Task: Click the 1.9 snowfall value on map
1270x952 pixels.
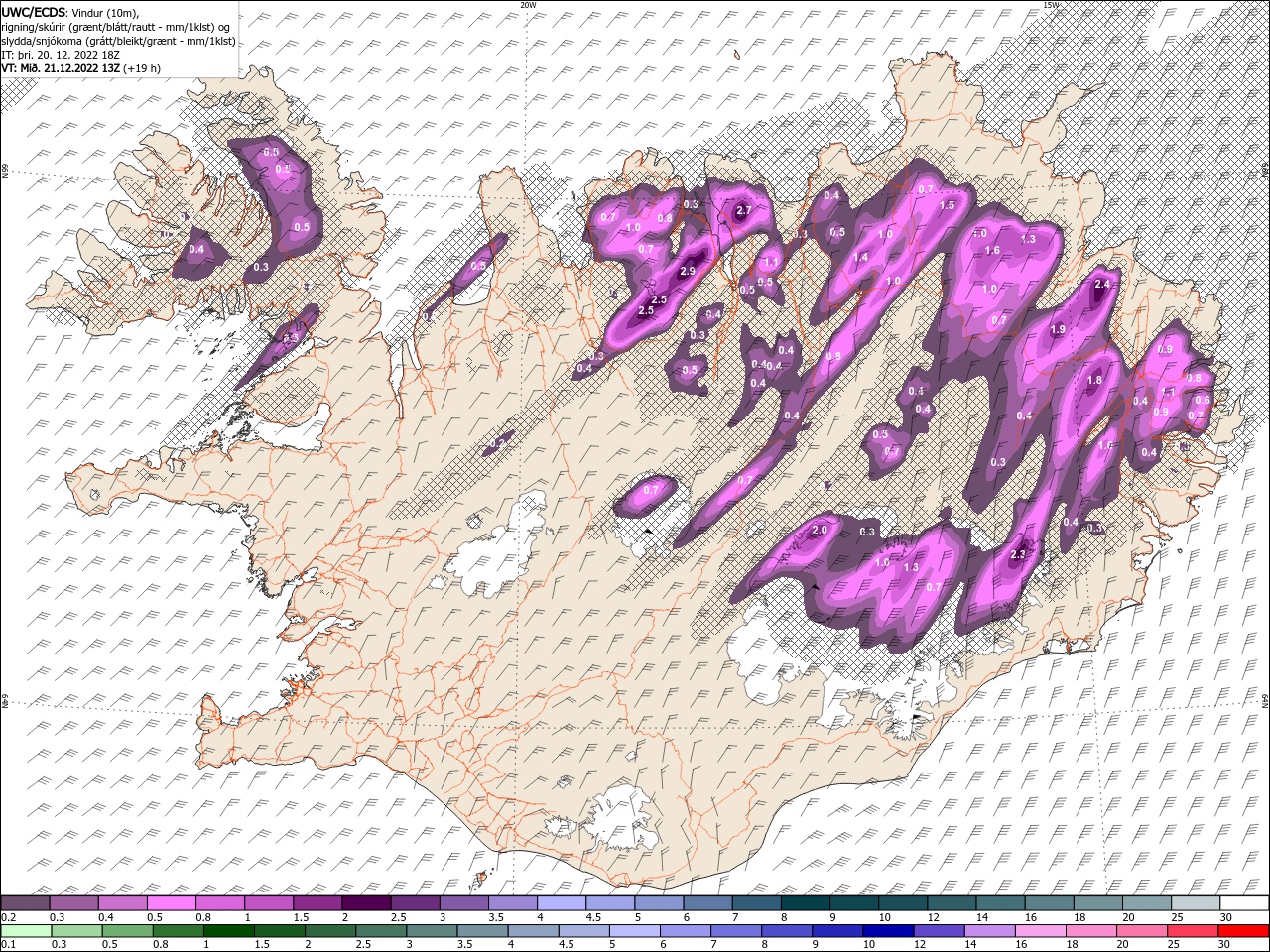Action: (1058, 330)
